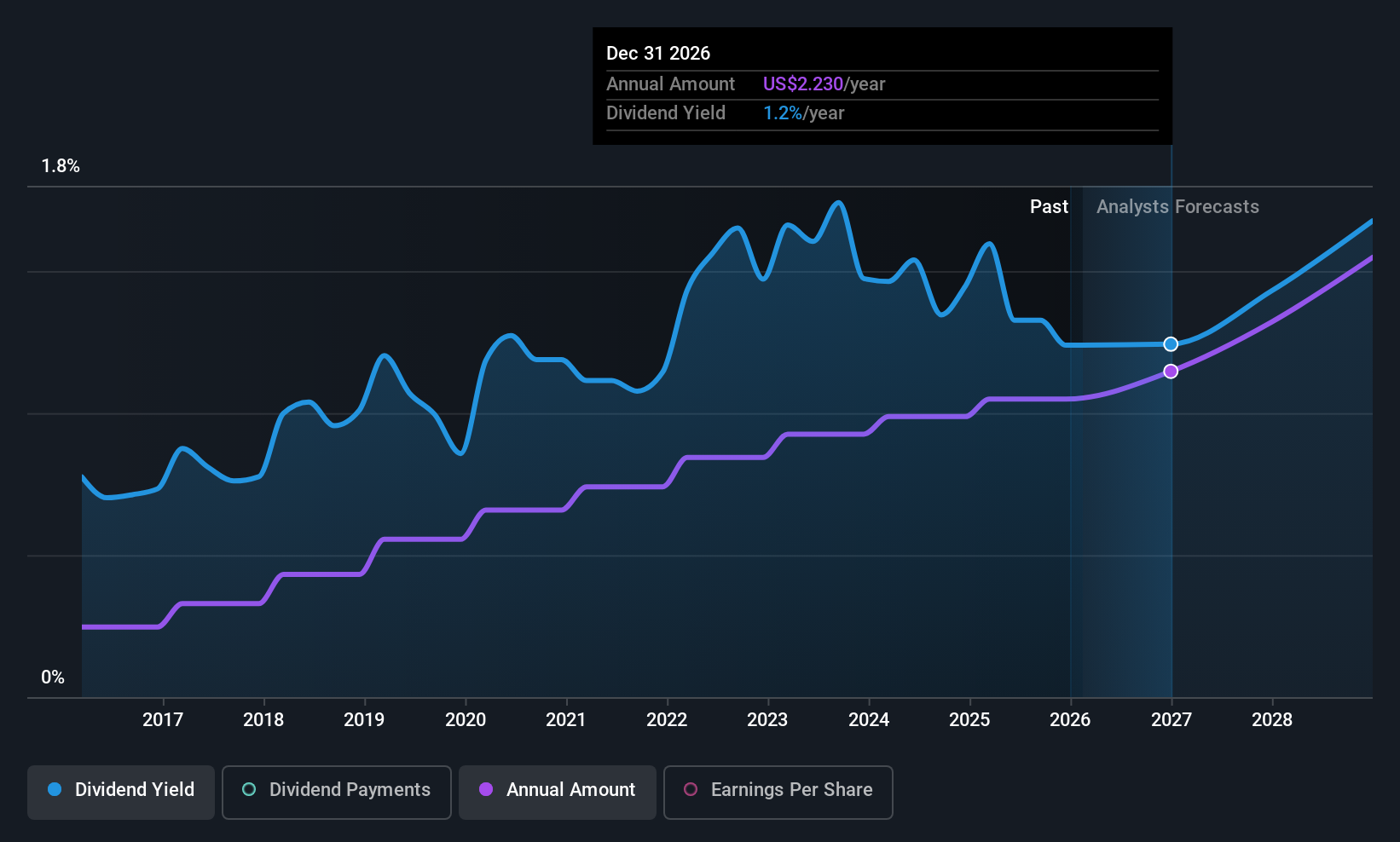Click the 2020 x-axis label
This screenshot has width=1400, height=842.
tap(466, 719)
